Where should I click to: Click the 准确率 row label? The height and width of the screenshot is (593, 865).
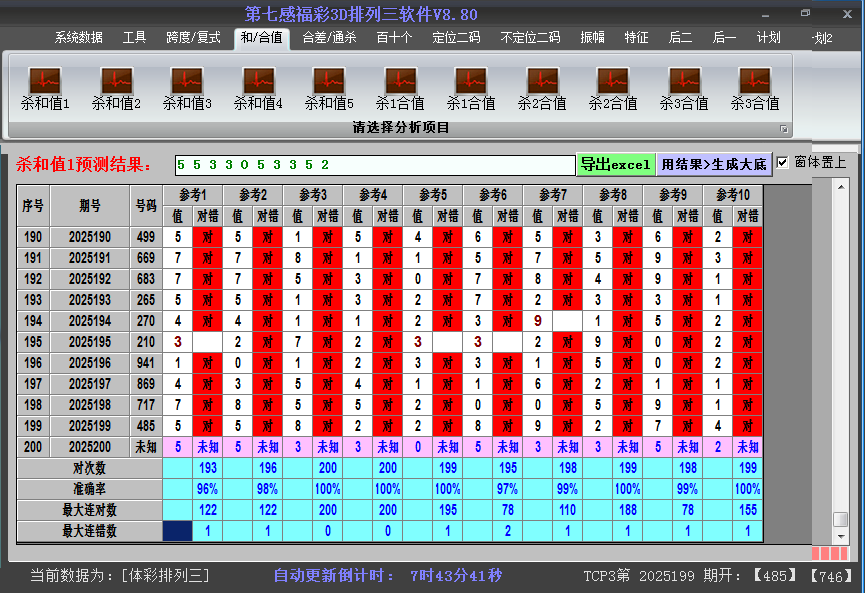pyautogui.click(x=89, y=489)
